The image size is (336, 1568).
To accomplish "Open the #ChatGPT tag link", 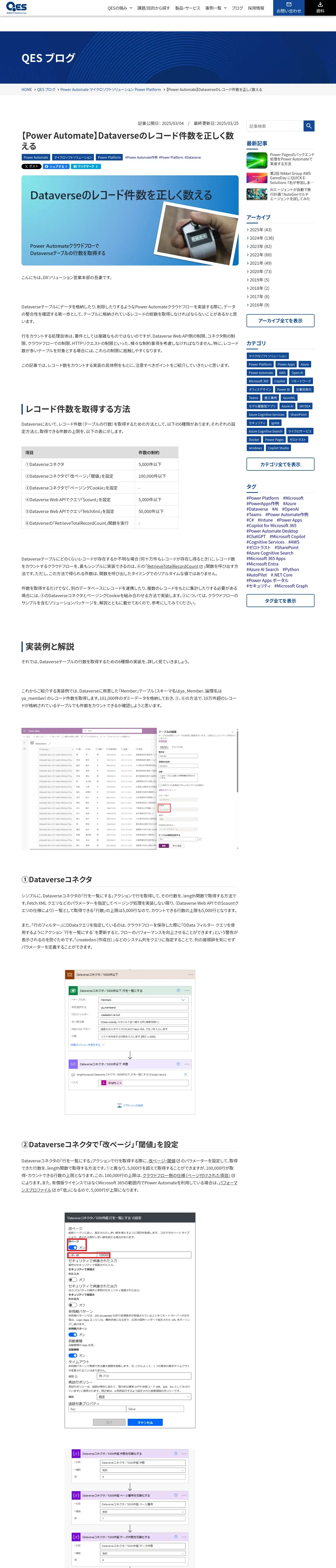I will (x=256, y=536).
